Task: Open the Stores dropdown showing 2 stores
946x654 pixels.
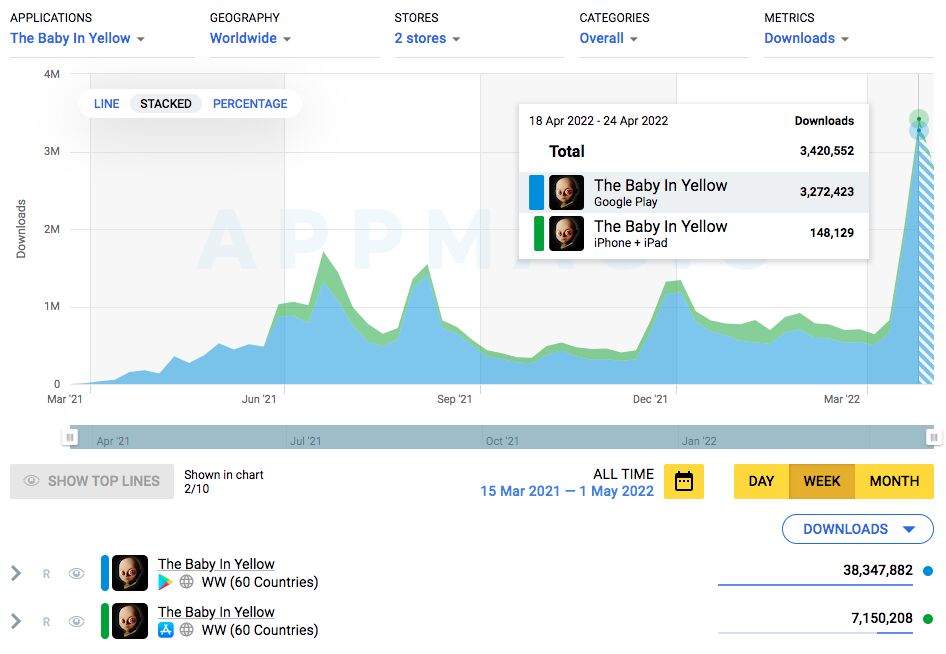Action: (427, 38)
